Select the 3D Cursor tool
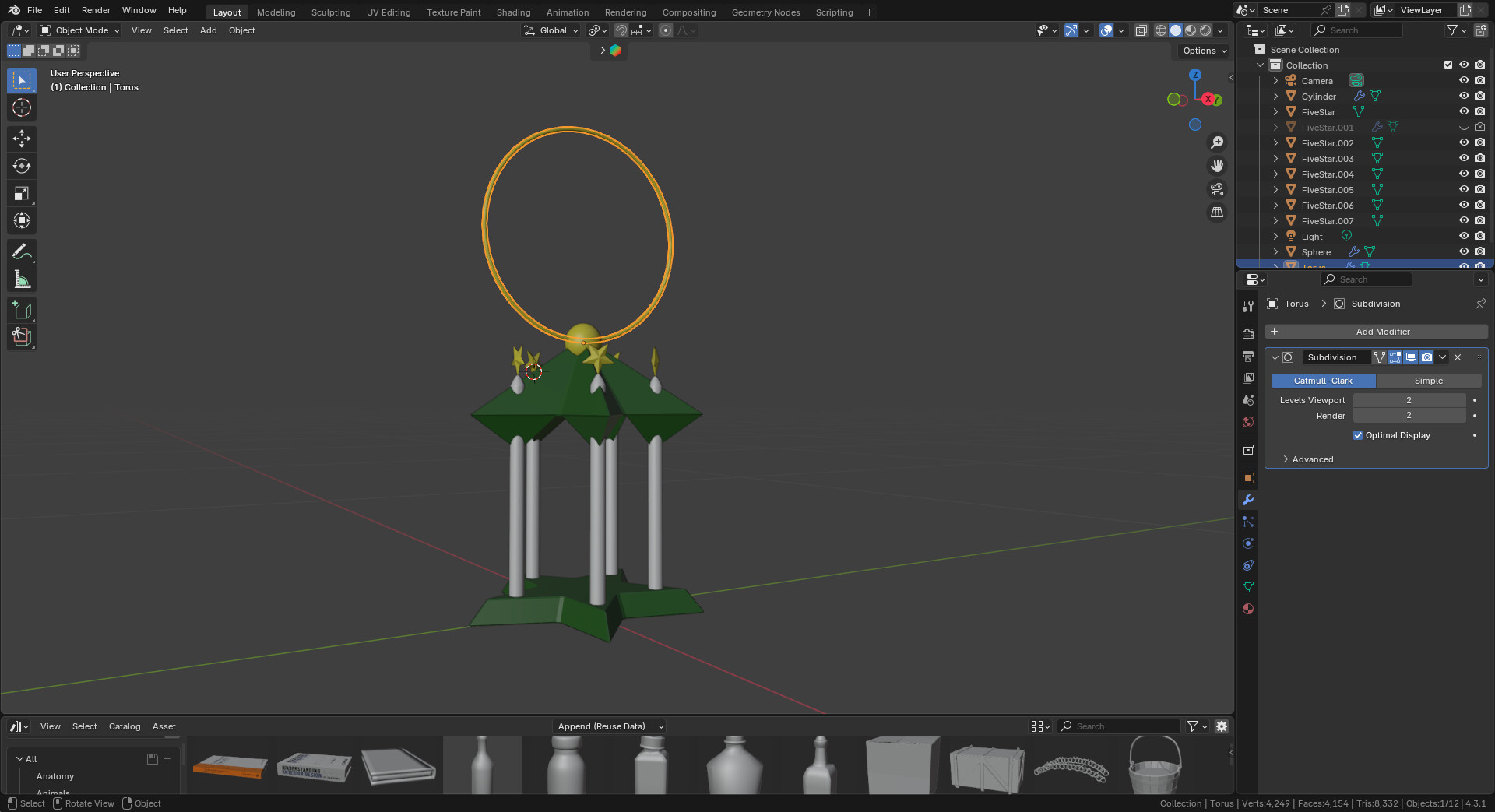The height and width of the screenshot is (812, 1495). (22, 107)
